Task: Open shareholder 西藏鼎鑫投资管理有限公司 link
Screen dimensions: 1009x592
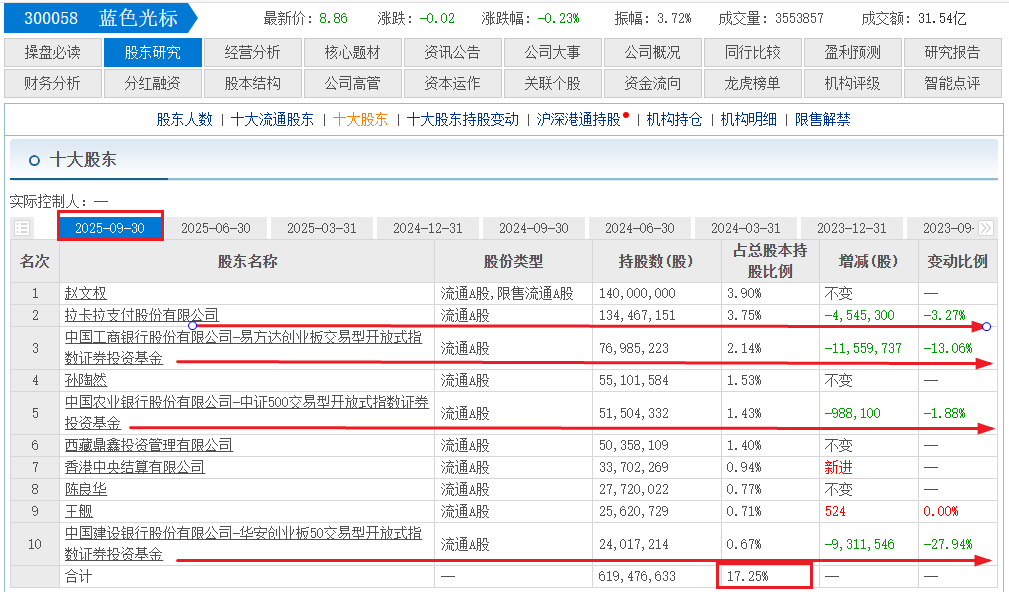Action: [149, 445]
